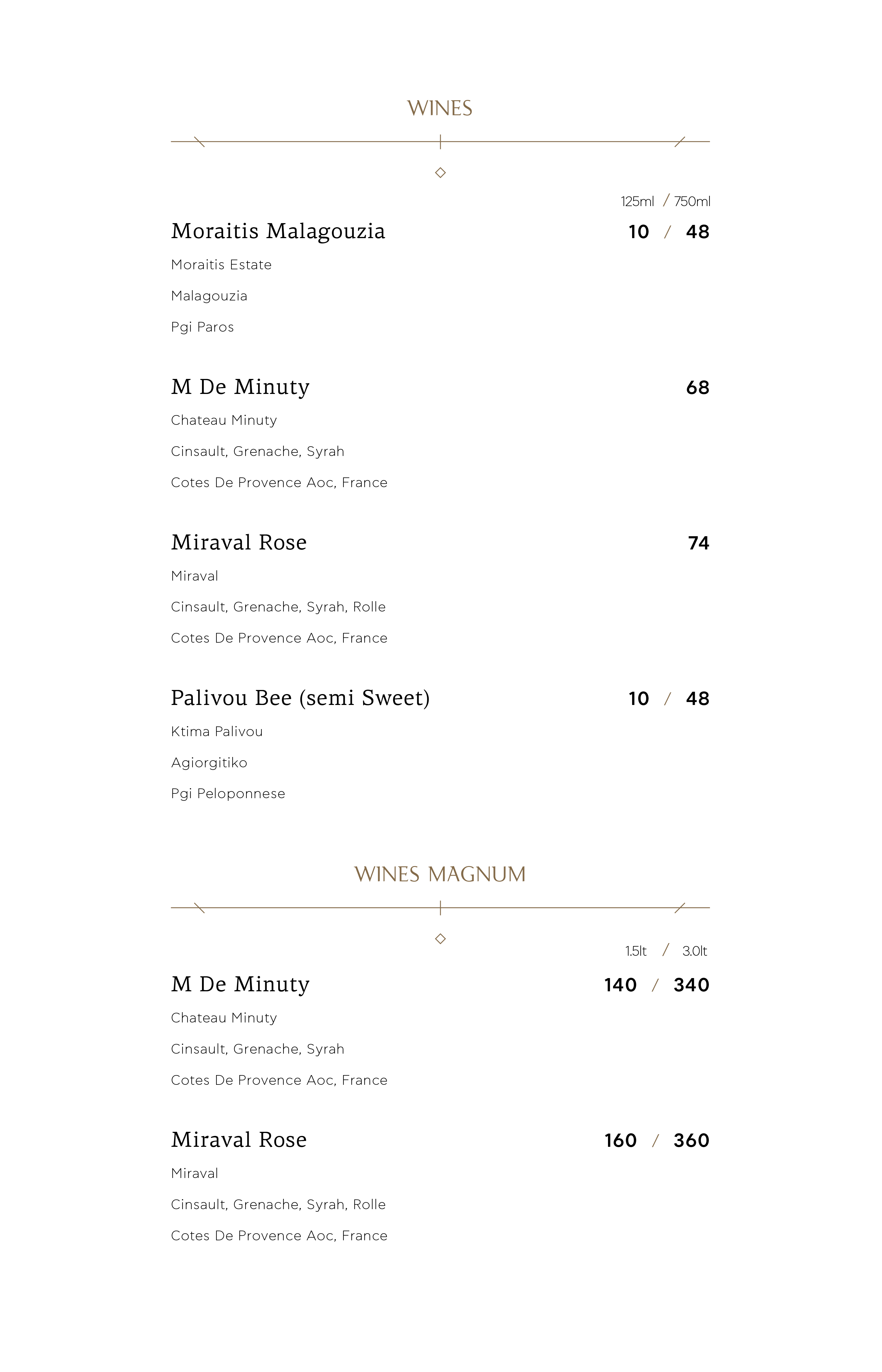Click the WINES MAGNUM section heading
This screenshot has height=1372, width=882.
pos(440,874)
